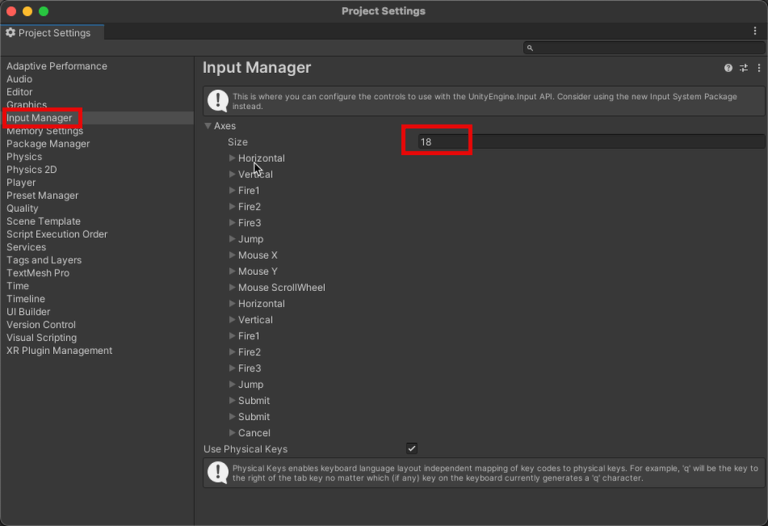Open the Input Manager three-dot options menu
The width and height of the screenshot is (768, 526).
pos(758,68)
